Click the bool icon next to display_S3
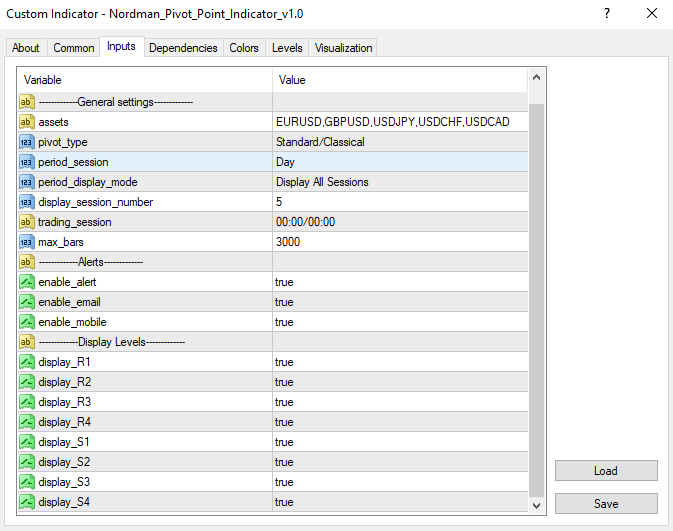Viewport: 673px width, 531px height. point(27,482)
